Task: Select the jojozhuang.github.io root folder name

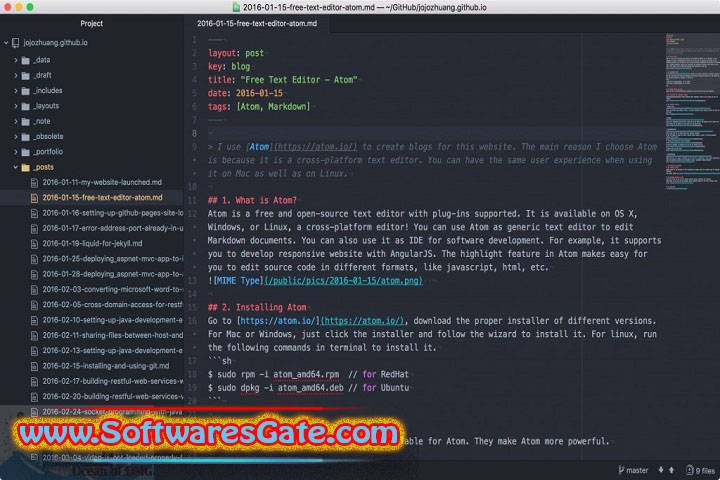Action: (56, 43)
